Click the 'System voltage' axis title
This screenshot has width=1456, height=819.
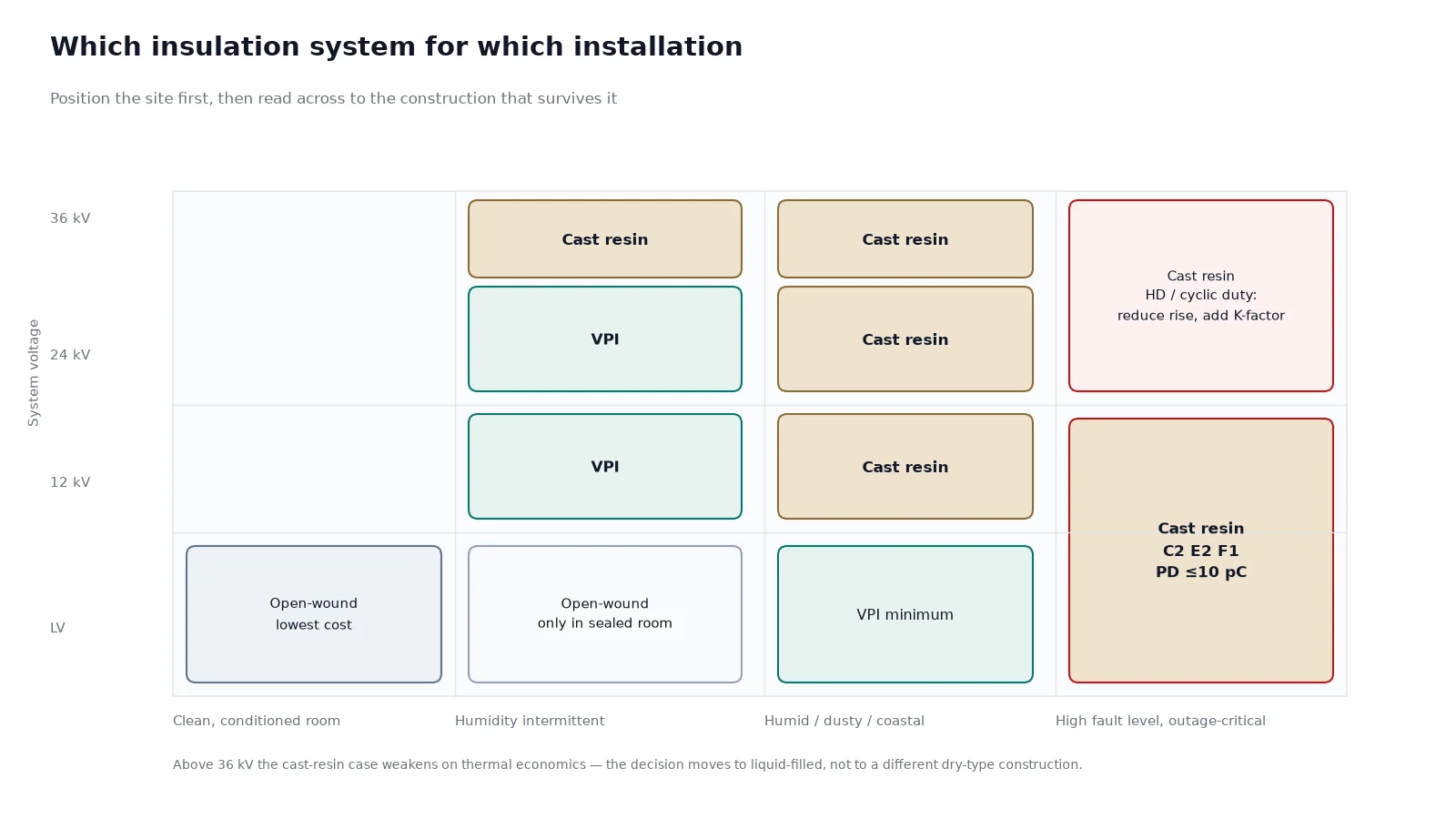click(34, 372)
